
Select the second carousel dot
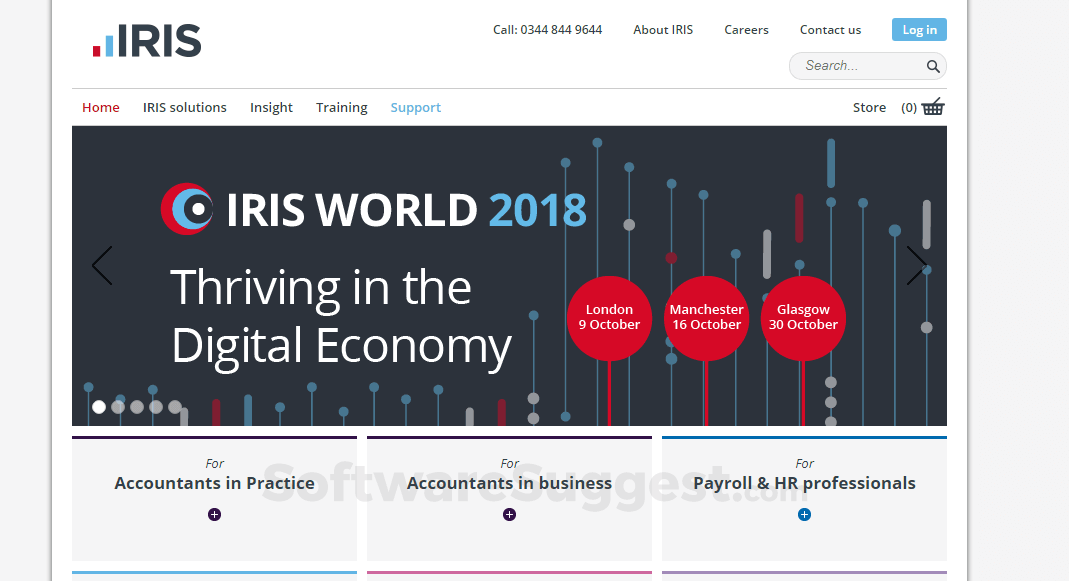pos(117,407)
